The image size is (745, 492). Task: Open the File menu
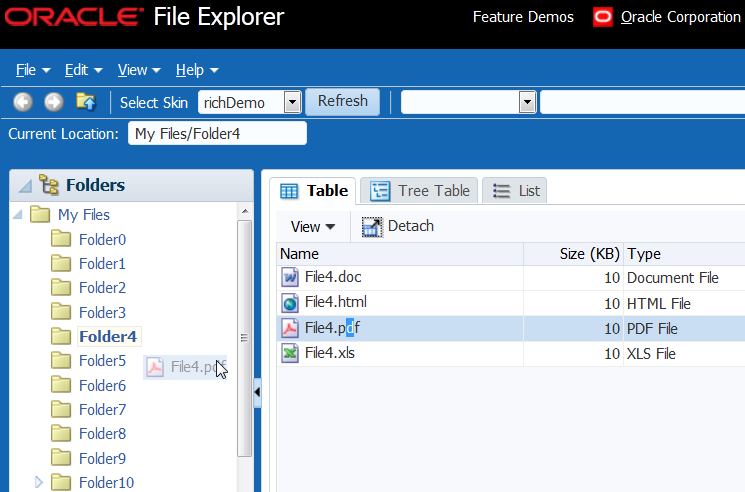coord(33,70)
